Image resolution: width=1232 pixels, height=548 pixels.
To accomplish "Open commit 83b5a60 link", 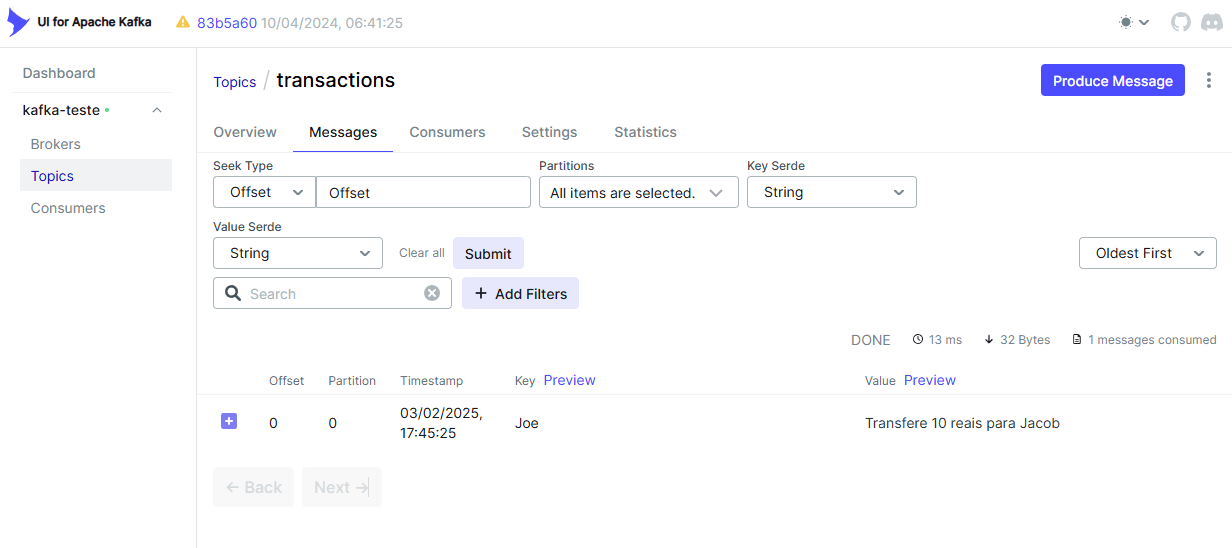I will [227, 22].
